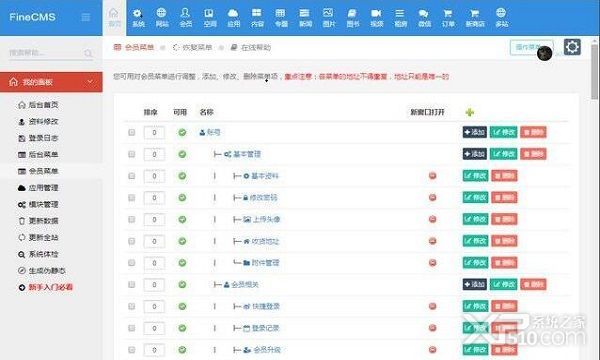Viewport: 600px width, 360px height.
Task: Toggle the sidebar hamburger icon beside FineCMS
Action: coord(86,17)
